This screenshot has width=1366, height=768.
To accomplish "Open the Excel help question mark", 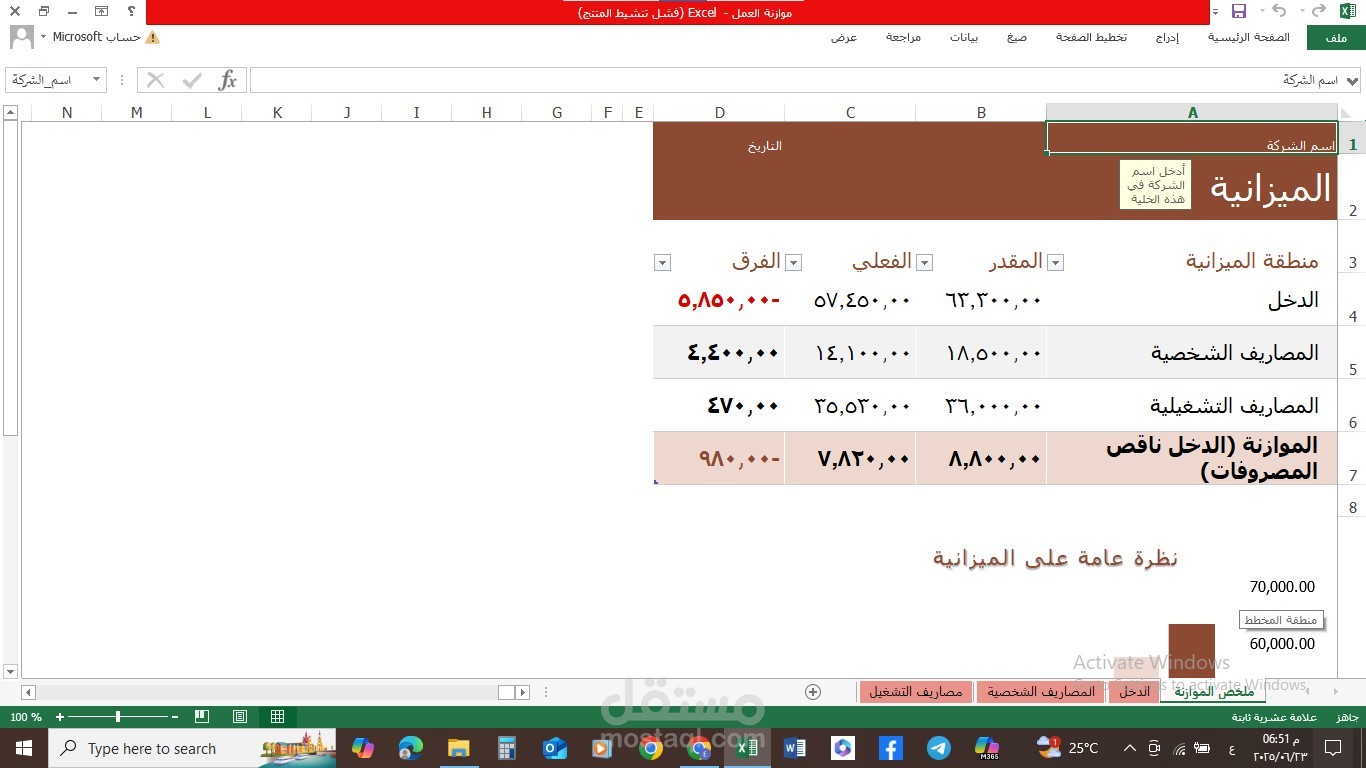I will coord(132,11).
